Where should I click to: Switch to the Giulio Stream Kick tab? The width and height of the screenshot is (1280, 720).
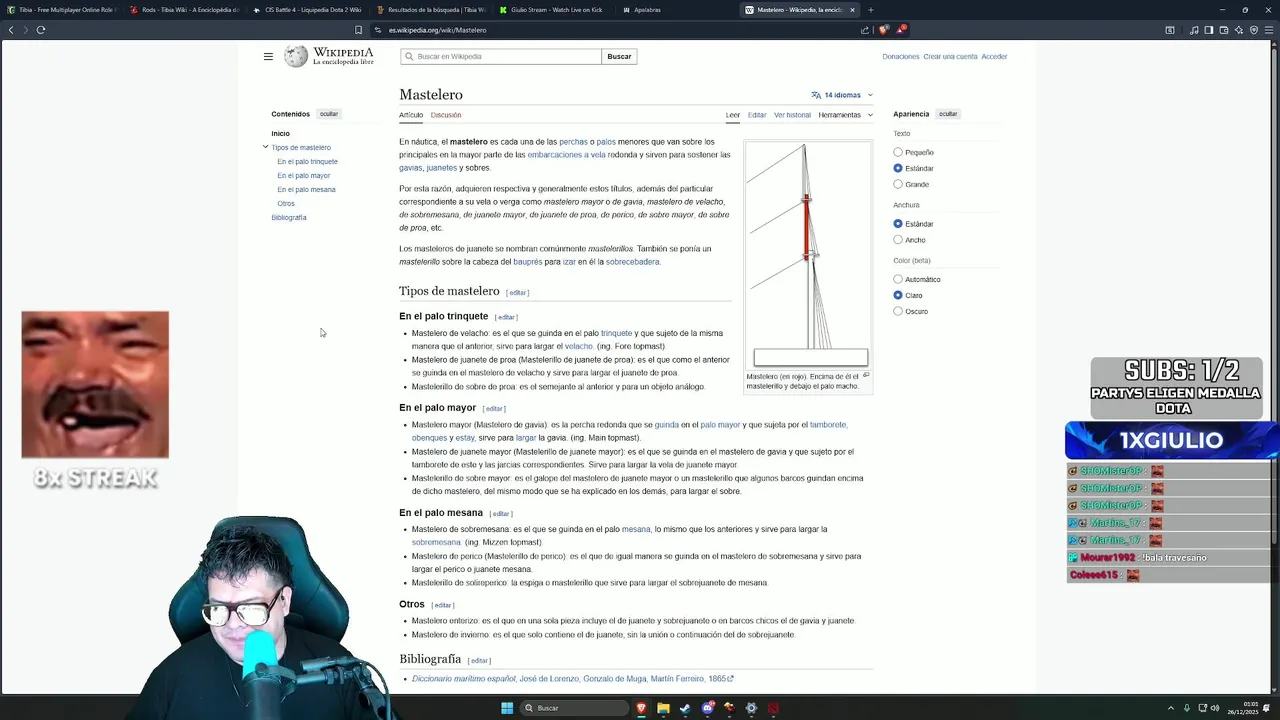point(551,10)
